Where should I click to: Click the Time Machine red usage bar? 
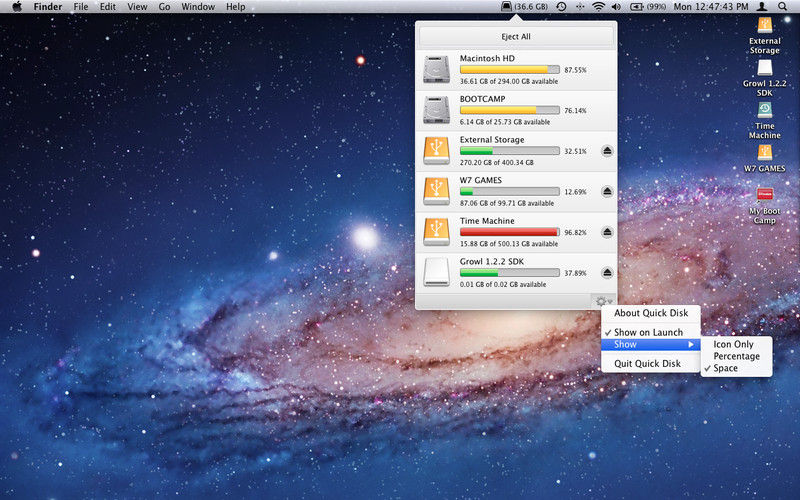pyautogui.click(x=510, y=232)
